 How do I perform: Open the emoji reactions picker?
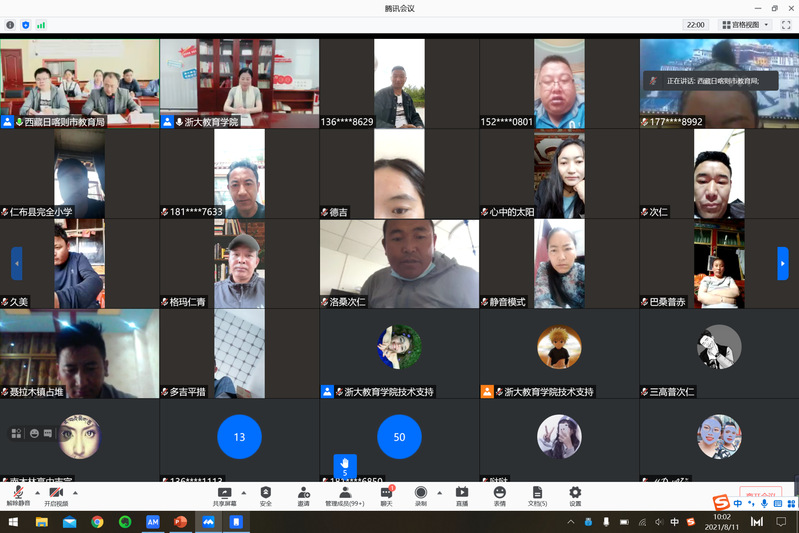pos(499,493)
